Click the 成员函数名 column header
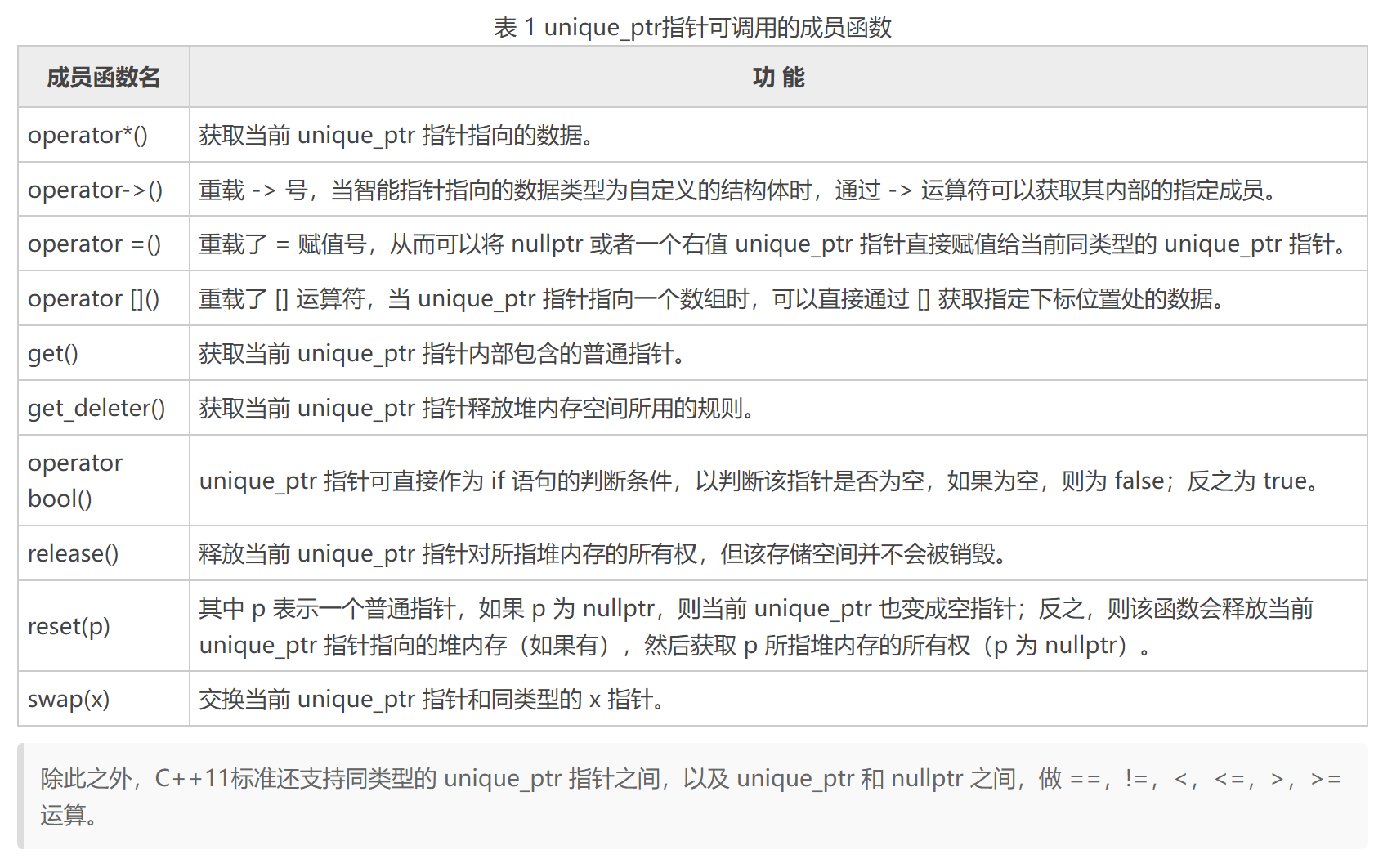The width and height of the screenshot is (1383, 868). pyautogui.click(x=104, y=78)
